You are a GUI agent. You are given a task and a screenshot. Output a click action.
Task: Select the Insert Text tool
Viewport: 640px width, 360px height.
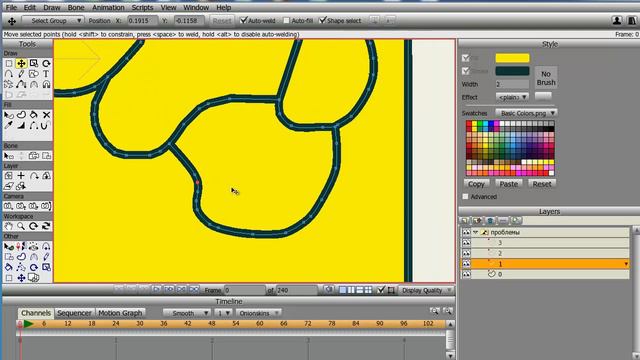(x=46, y=74)
